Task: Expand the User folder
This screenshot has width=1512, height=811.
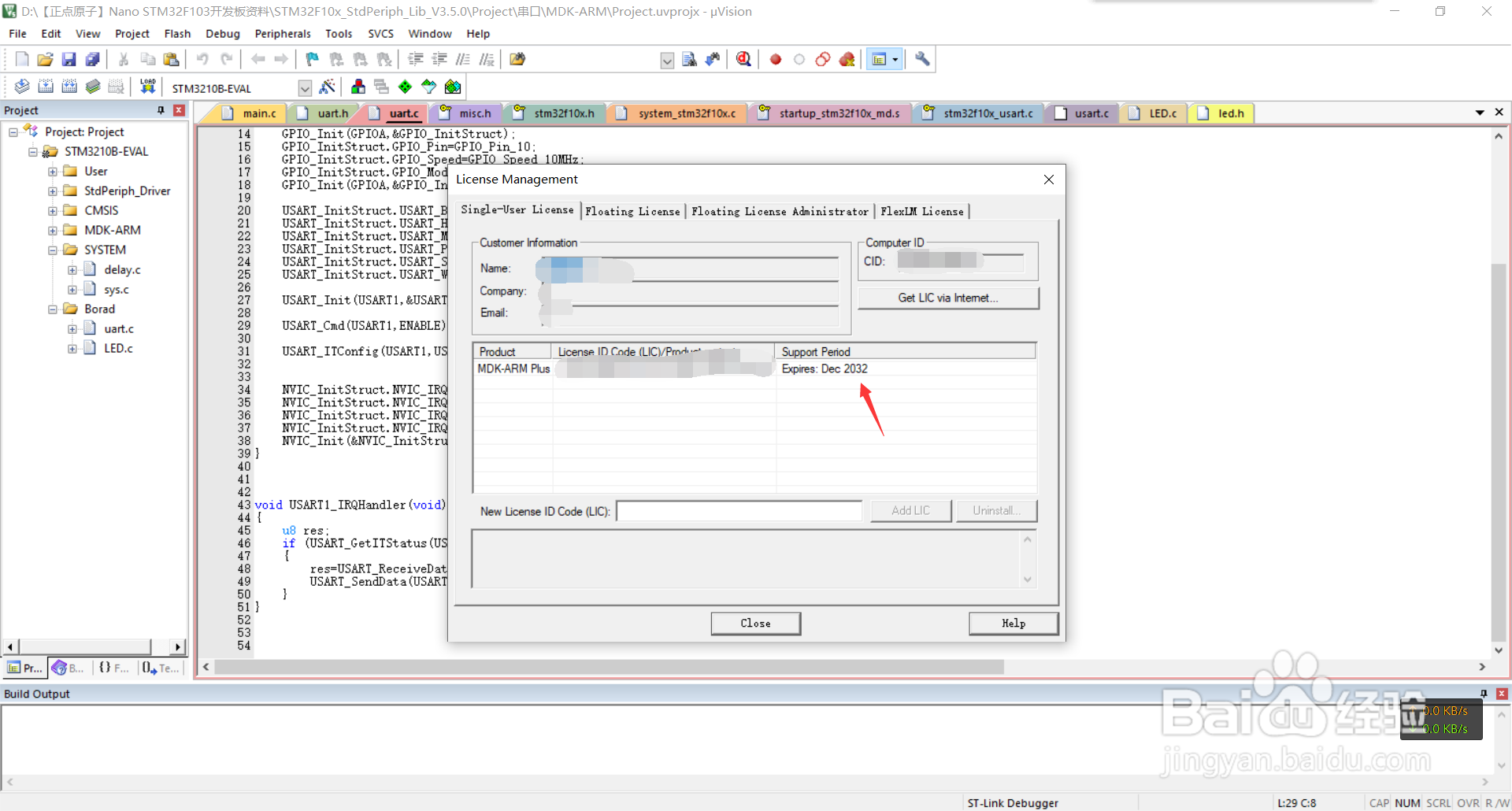Action: pyautogui.click(x=53, y=172)
